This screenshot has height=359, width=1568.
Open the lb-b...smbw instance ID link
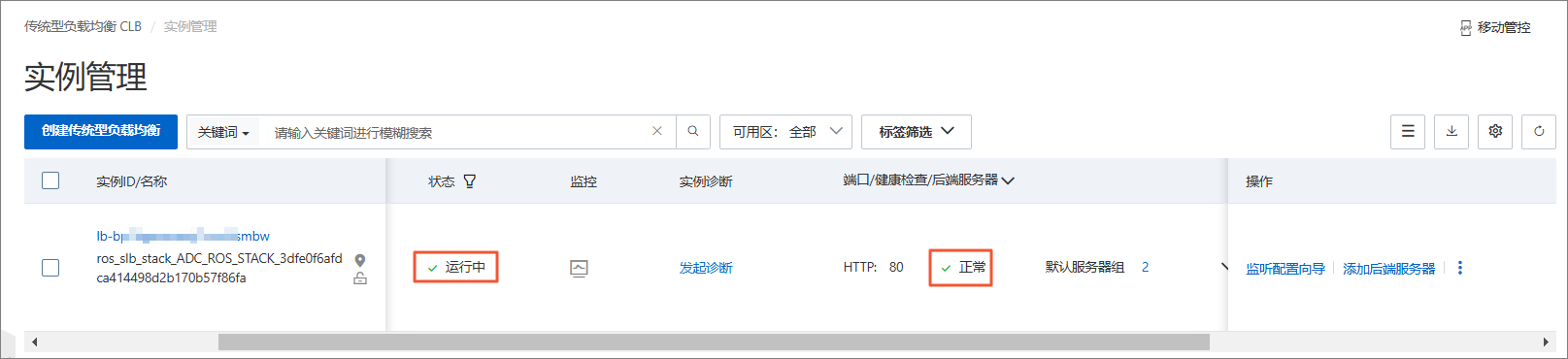pos(183,236)
